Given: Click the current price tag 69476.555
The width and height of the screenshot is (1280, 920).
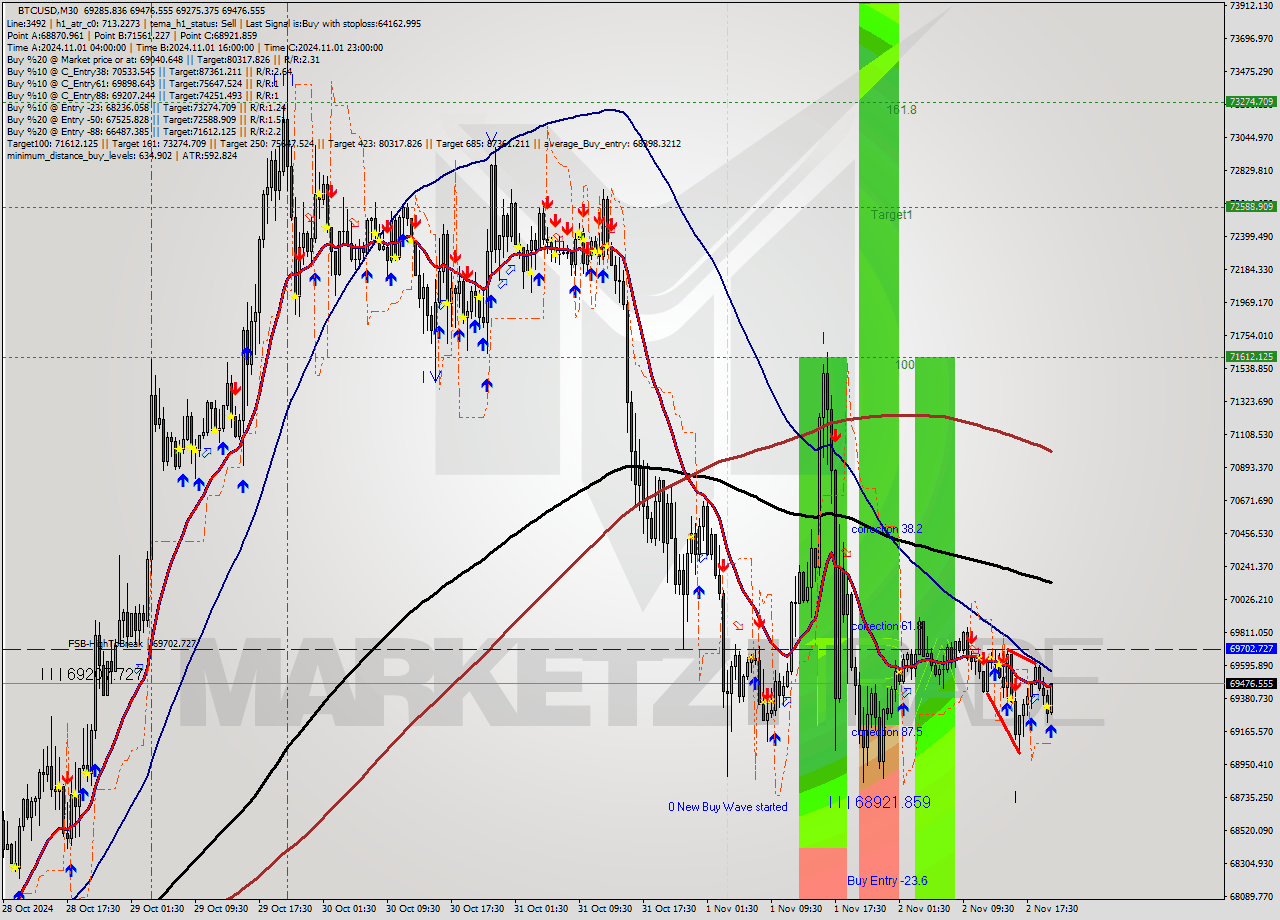Looking at the screenshot, I should 1250,683.
